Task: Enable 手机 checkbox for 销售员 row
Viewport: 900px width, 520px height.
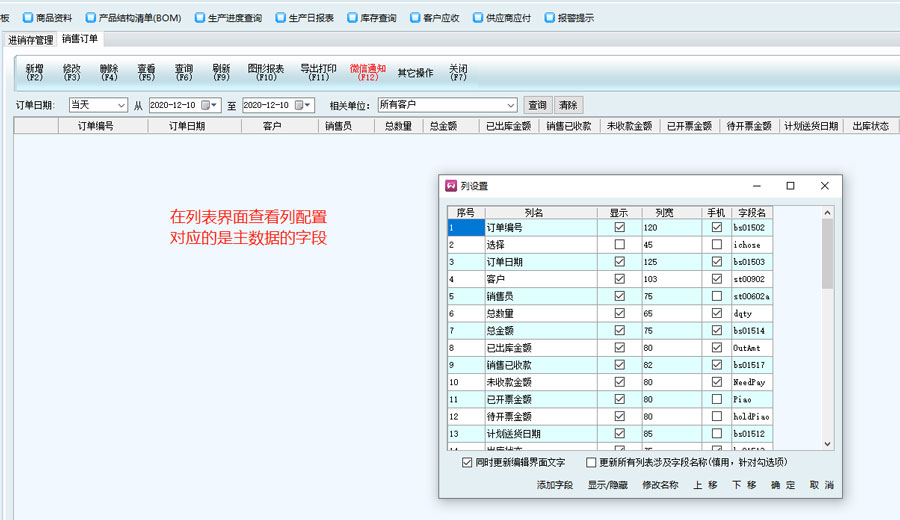Action: point(716,296)
